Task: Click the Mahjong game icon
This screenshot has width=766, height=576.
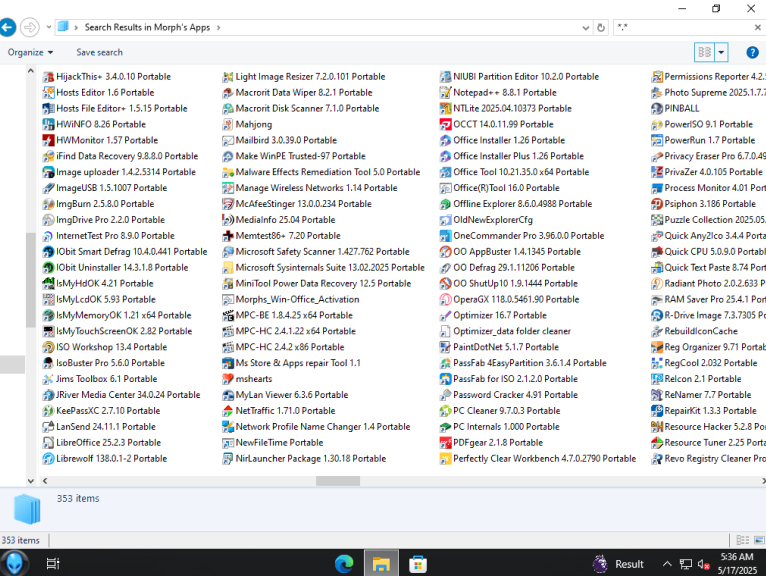Action: tap(228, 125)
